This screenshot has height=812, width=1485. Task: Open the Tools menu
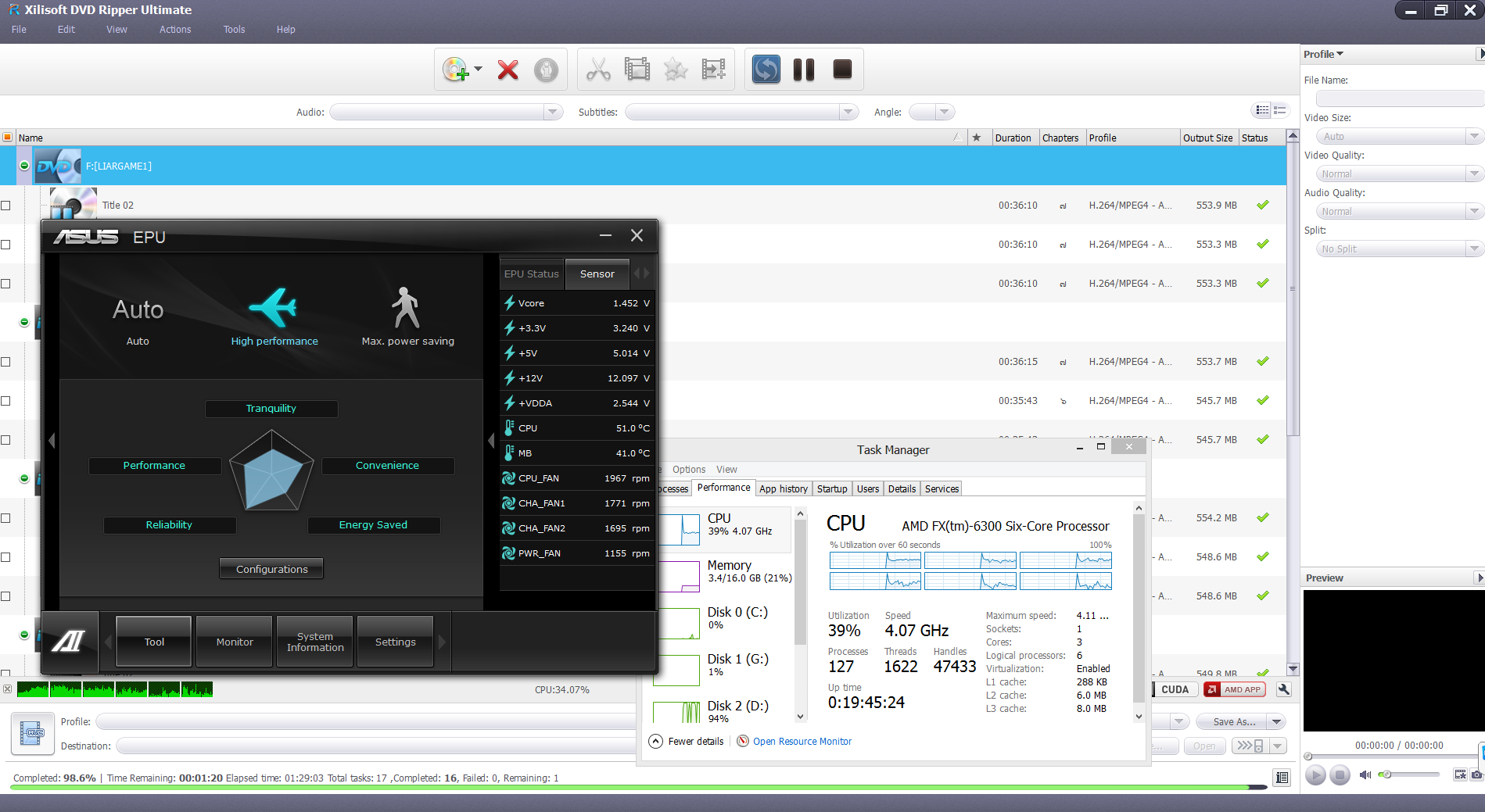click(x=234, y=30)
